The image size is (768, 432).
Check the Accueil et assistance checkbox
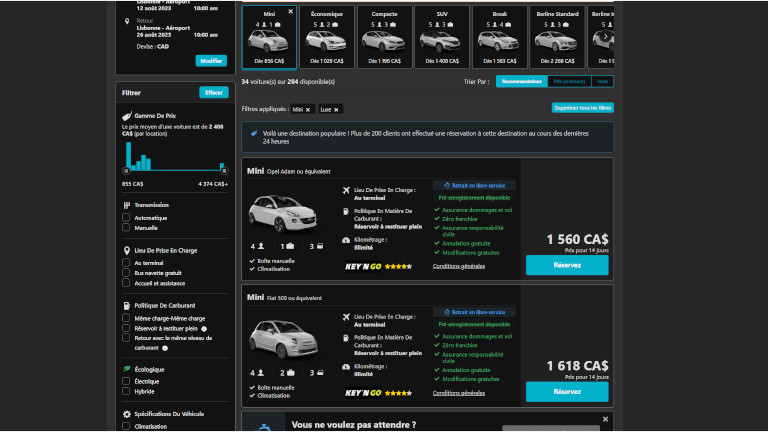pyautogui.click(x=126, y=283)
